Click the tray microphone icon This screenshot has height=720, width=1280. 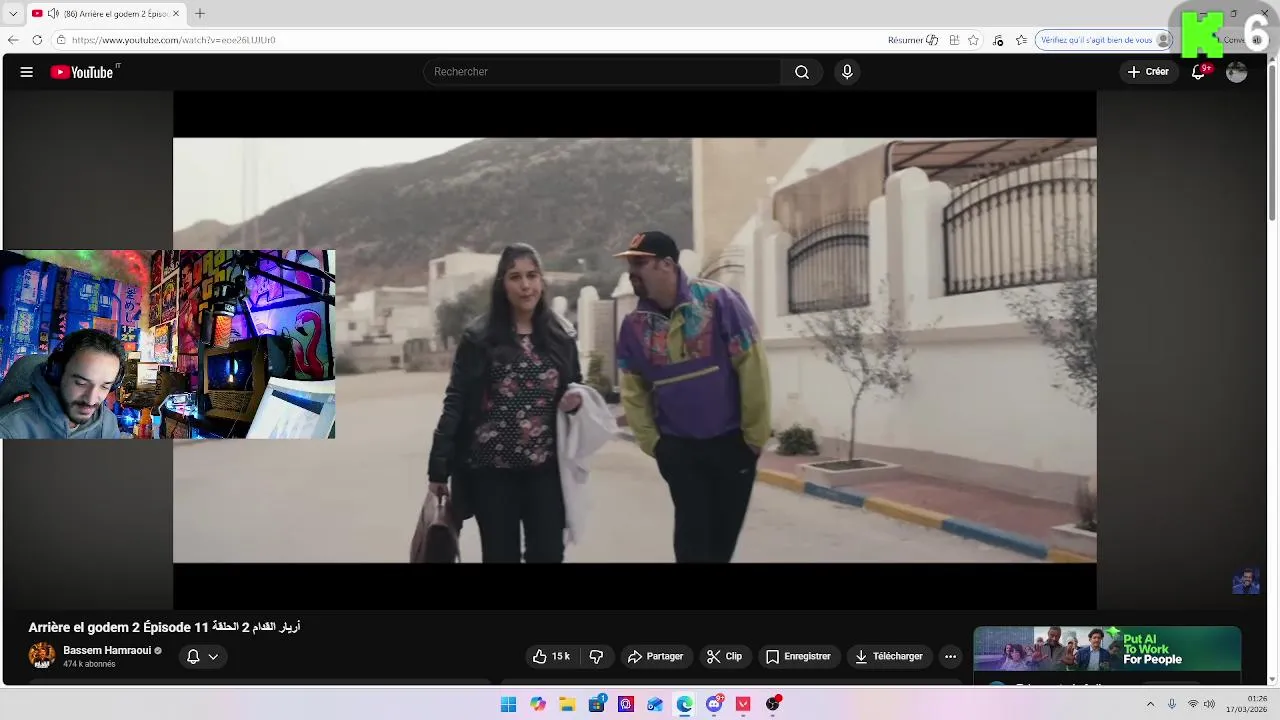pyautogui.click(x=1172, y=704)
